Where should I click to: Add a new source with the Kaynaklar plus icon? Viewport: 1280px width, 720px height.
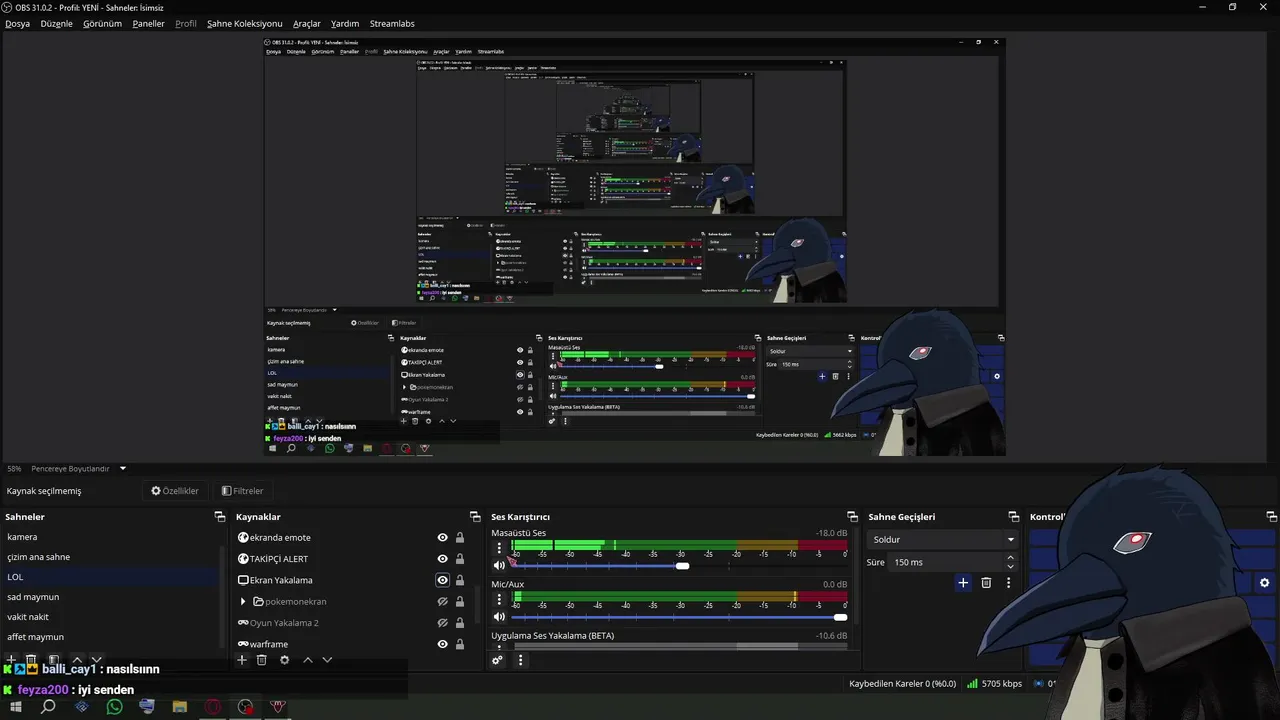click(241, 660)
